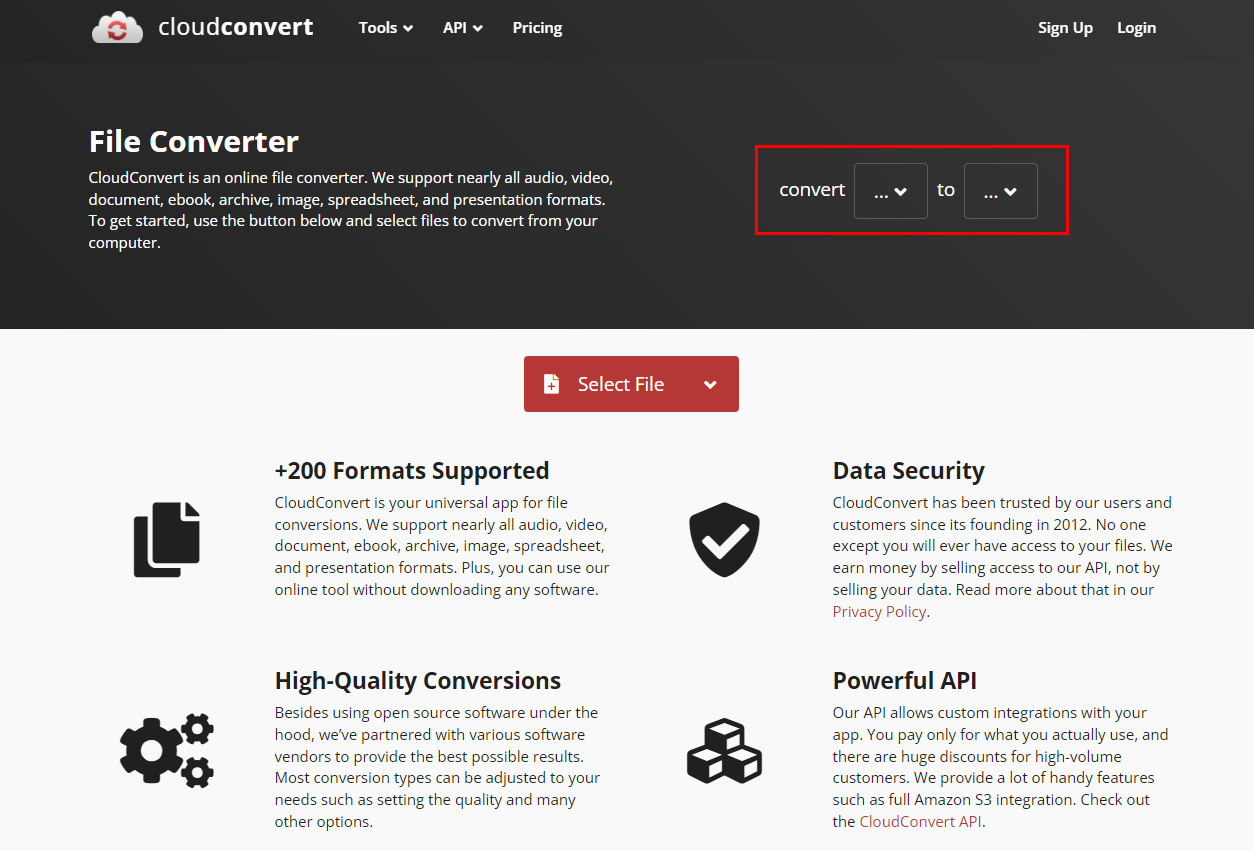Click the Login link
1254x851 pixels.
1136,28
